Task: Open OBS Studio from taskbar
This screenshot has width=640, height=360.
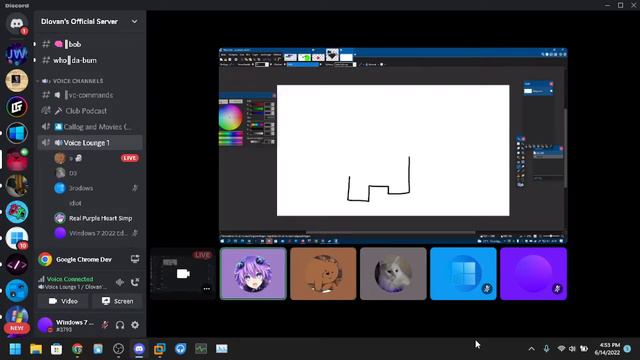Action: coord(118,349)
